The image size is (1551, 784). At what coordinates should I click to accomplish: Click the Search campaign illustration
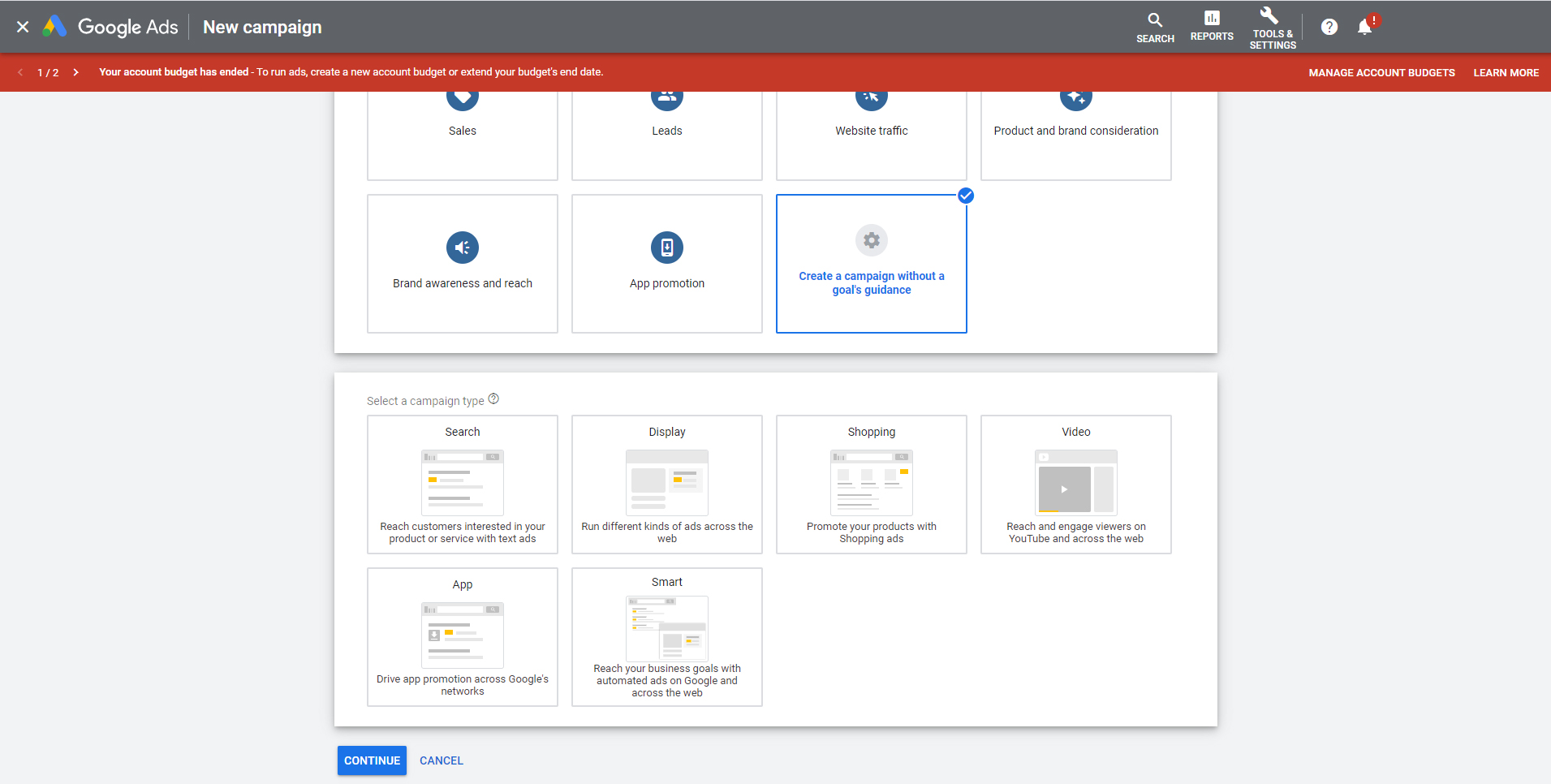coord(463,483)
